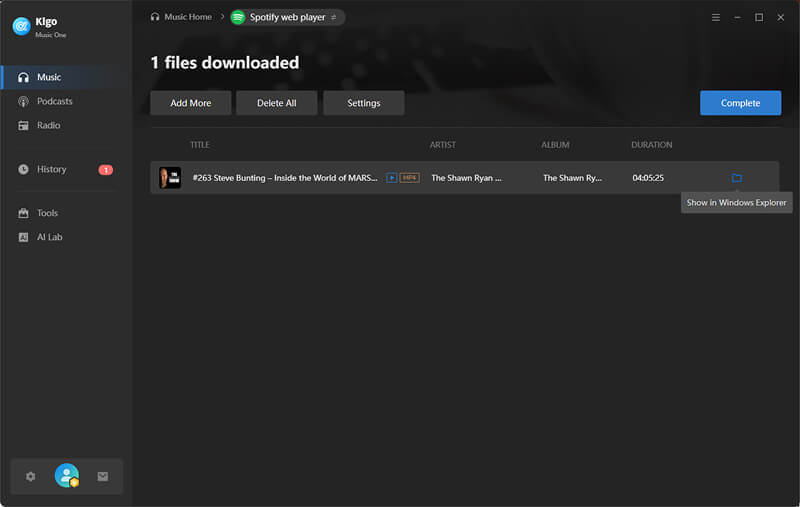Click the DURATION column header
This screenshot has width=800, height=507.
click(x=652, y=145)
